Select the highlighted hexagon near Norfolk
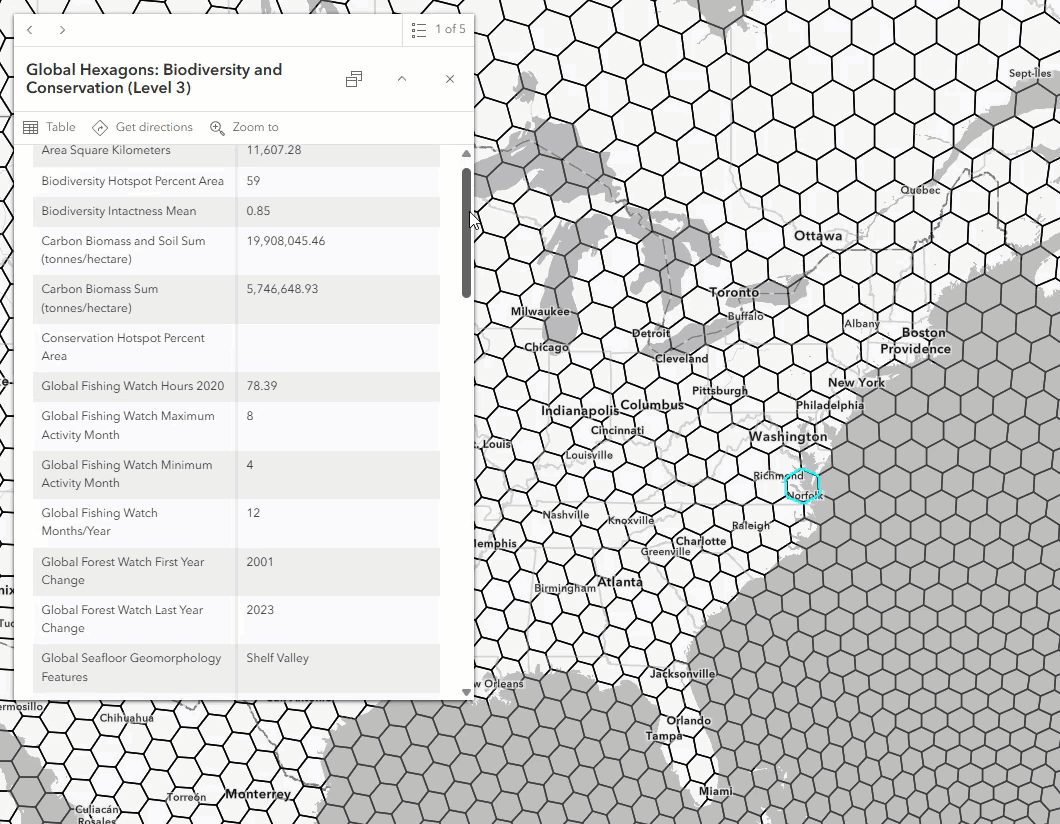The height and width of the screenshot is (824, 1060). [803, 484]
